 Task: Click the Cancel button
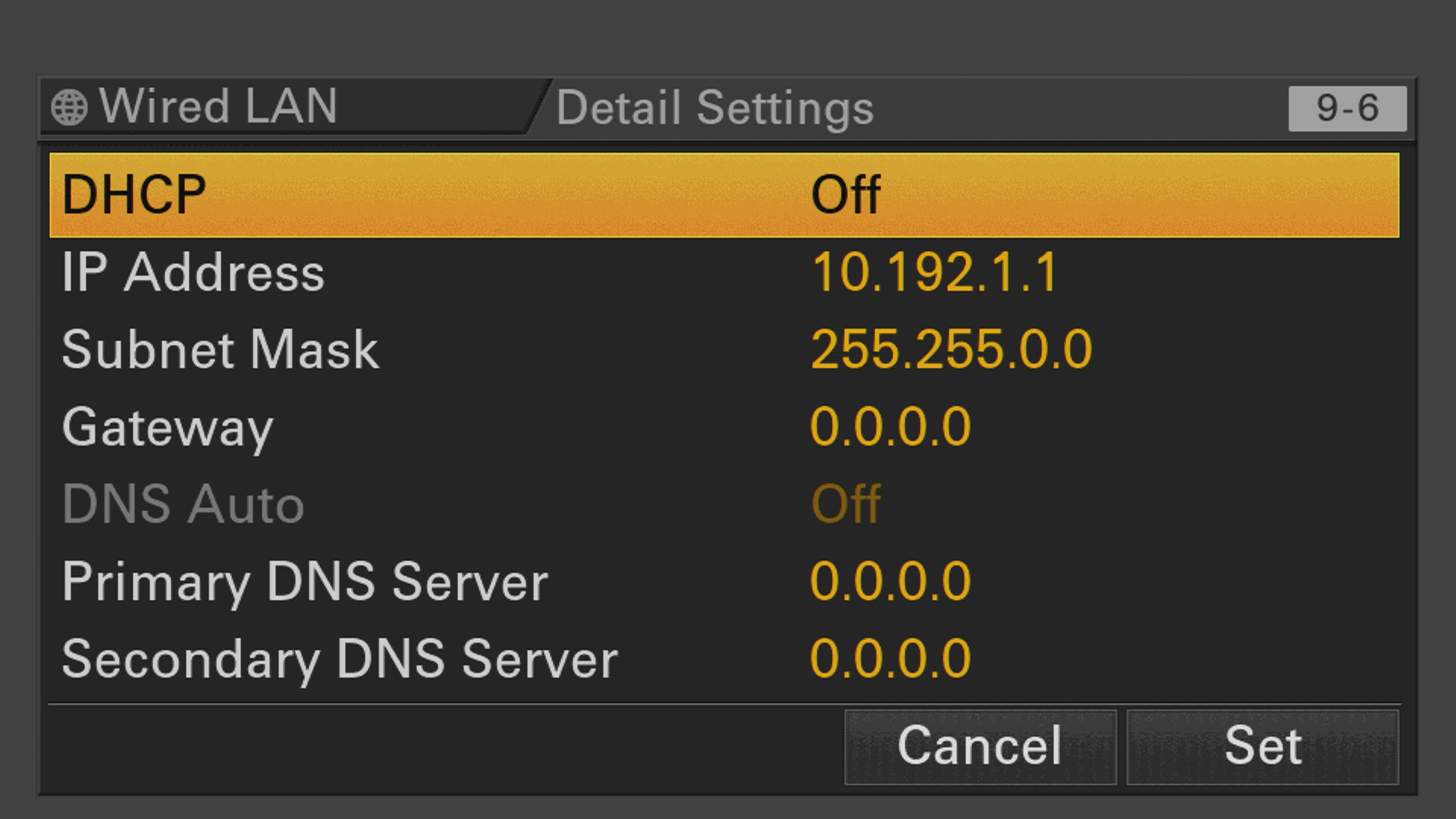coord(980,747)
